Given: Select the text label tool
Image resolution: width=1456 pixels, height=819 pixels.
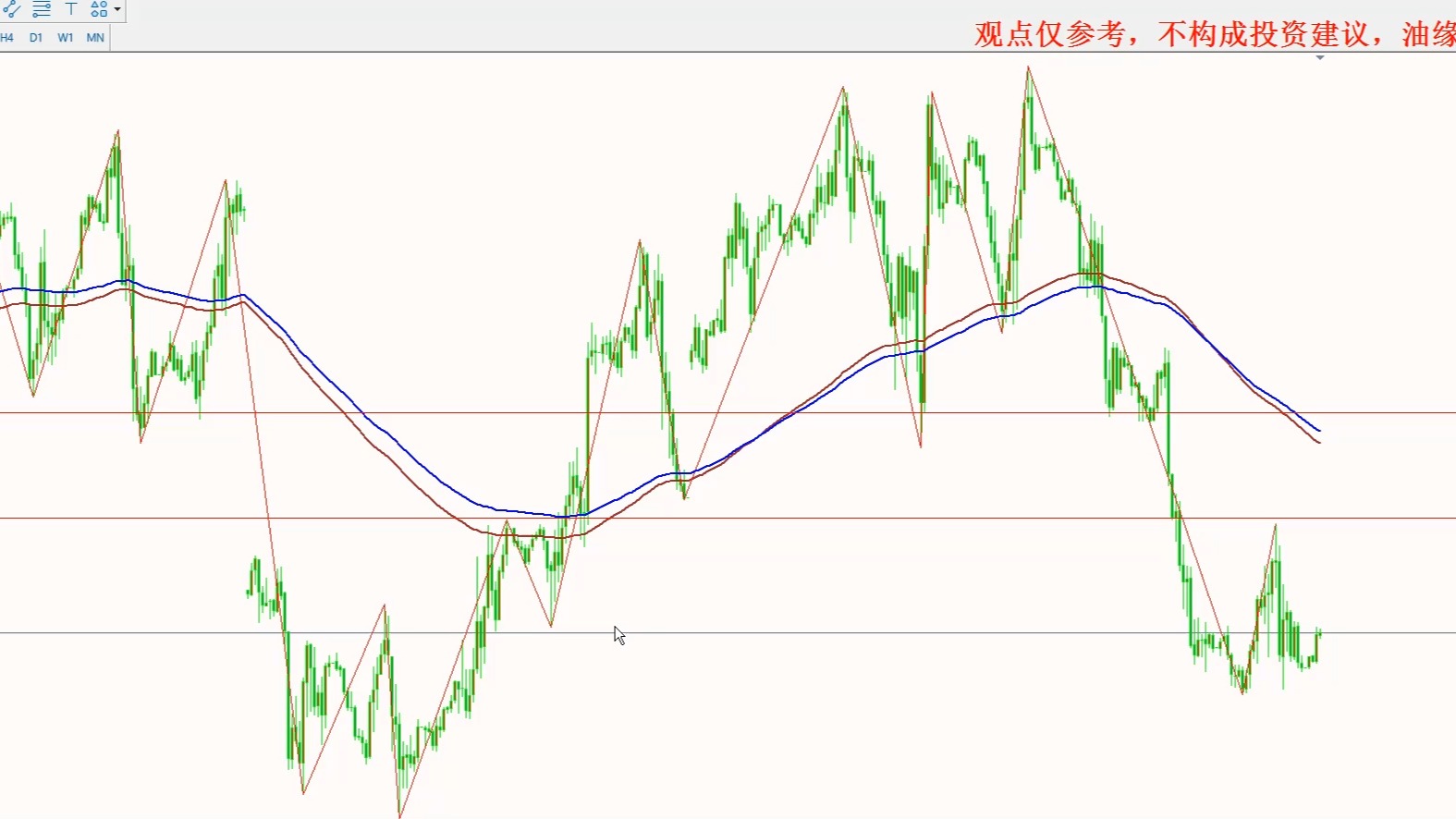Looking at the screenshot, I should click(x=71, y=9).
